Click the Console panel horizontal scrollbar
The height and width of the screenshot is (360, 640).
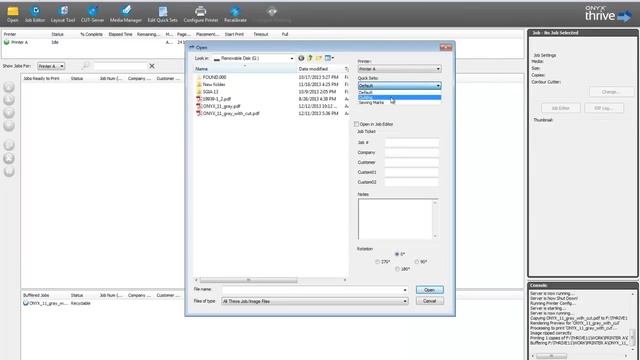tap(551, 356)
